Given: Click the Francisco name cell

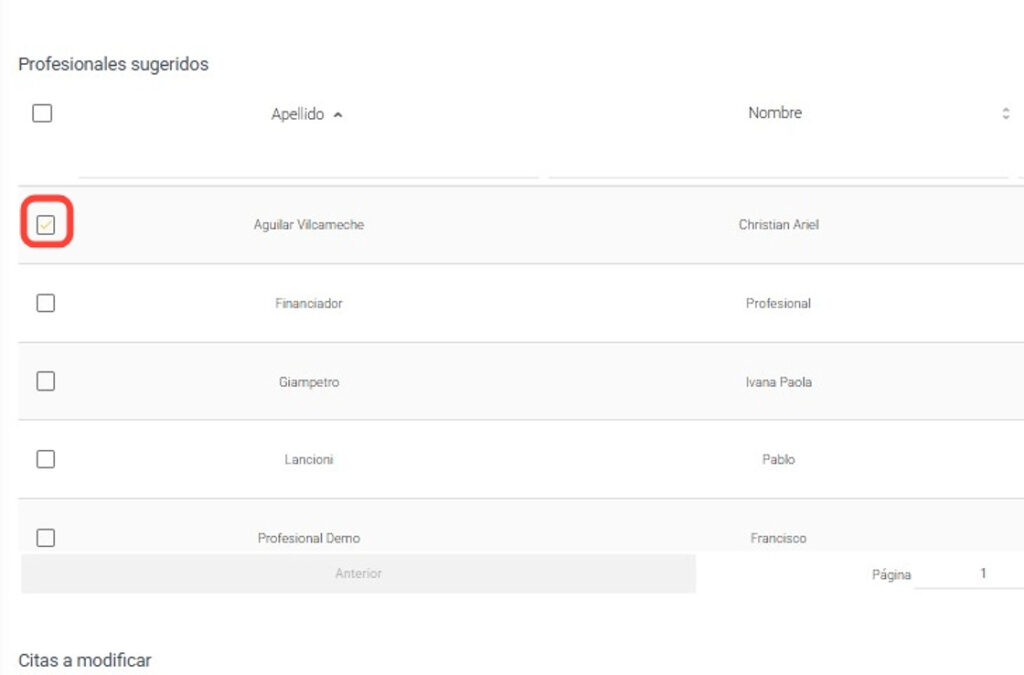Looking at the screenshot, I should coord(778,538).
